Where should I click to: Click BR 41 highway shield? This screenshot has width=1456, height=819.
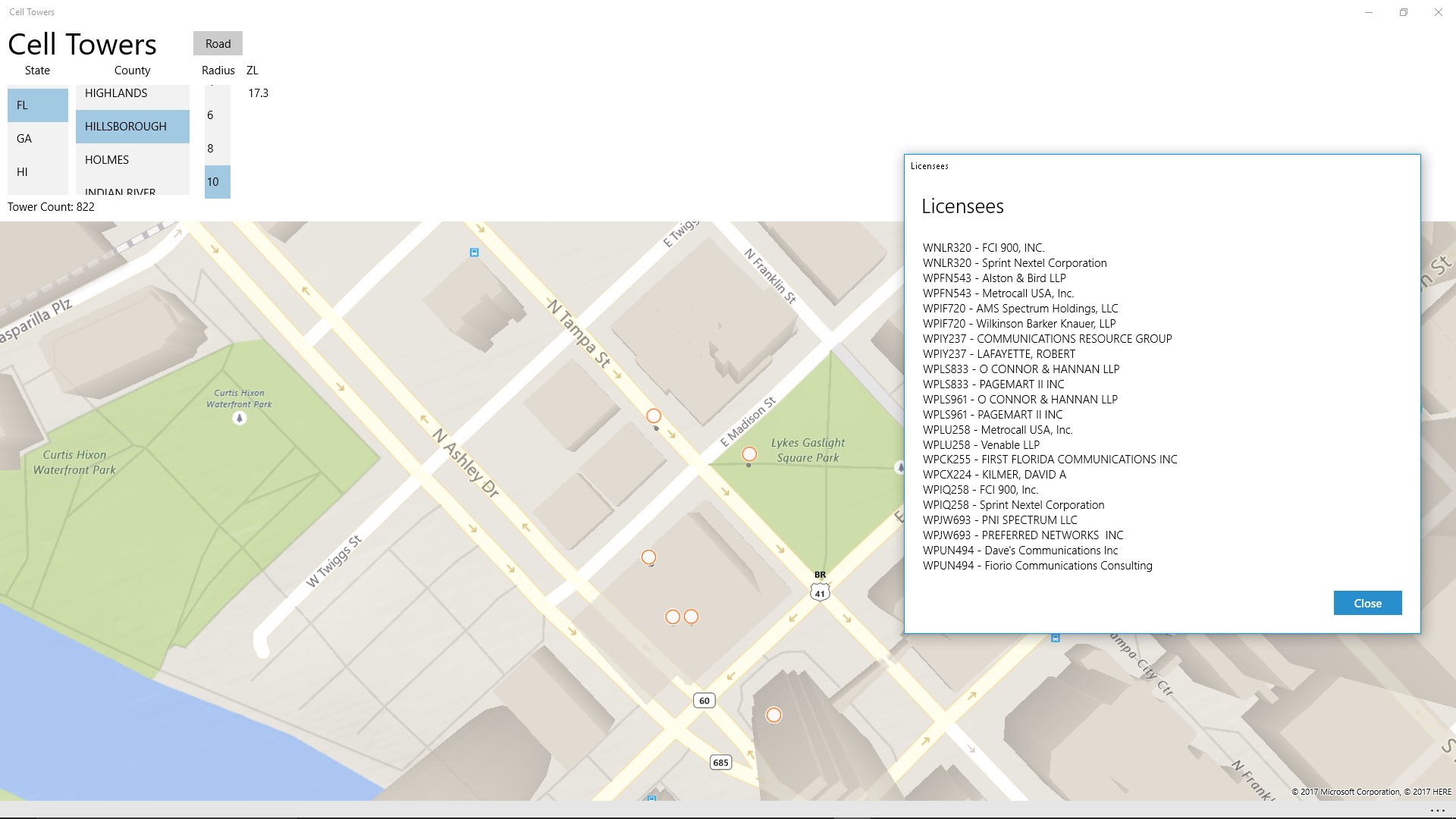pyautogui.click(x=820, y=592)
